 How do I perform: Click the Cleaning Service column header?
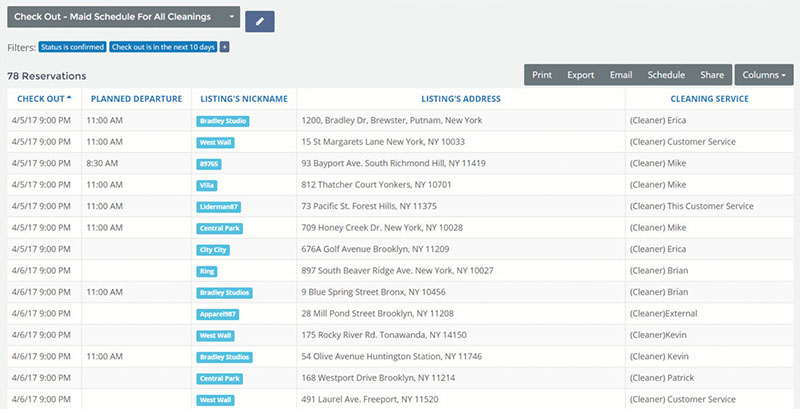point(709,99)
